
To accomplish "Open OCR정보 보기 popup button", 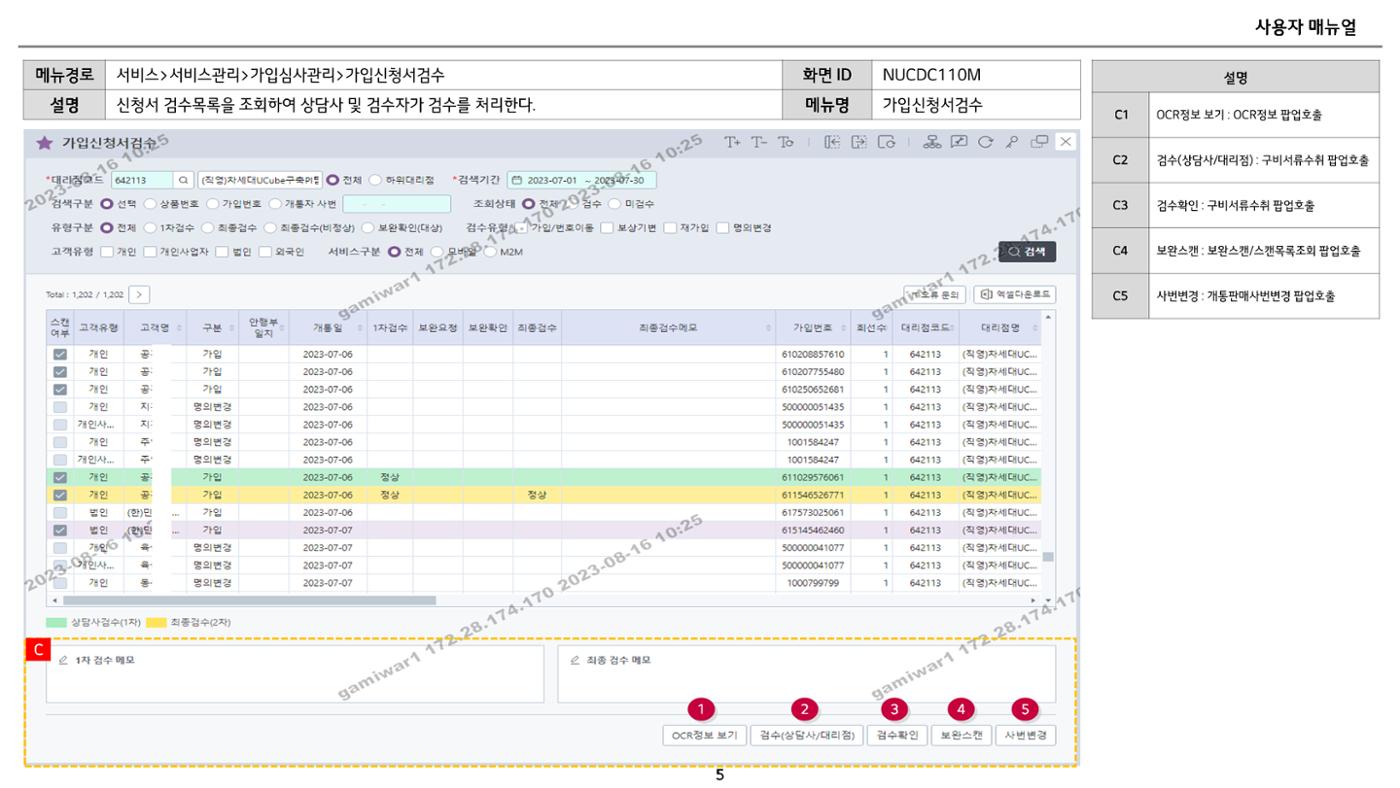I will [x=704, y=735].
